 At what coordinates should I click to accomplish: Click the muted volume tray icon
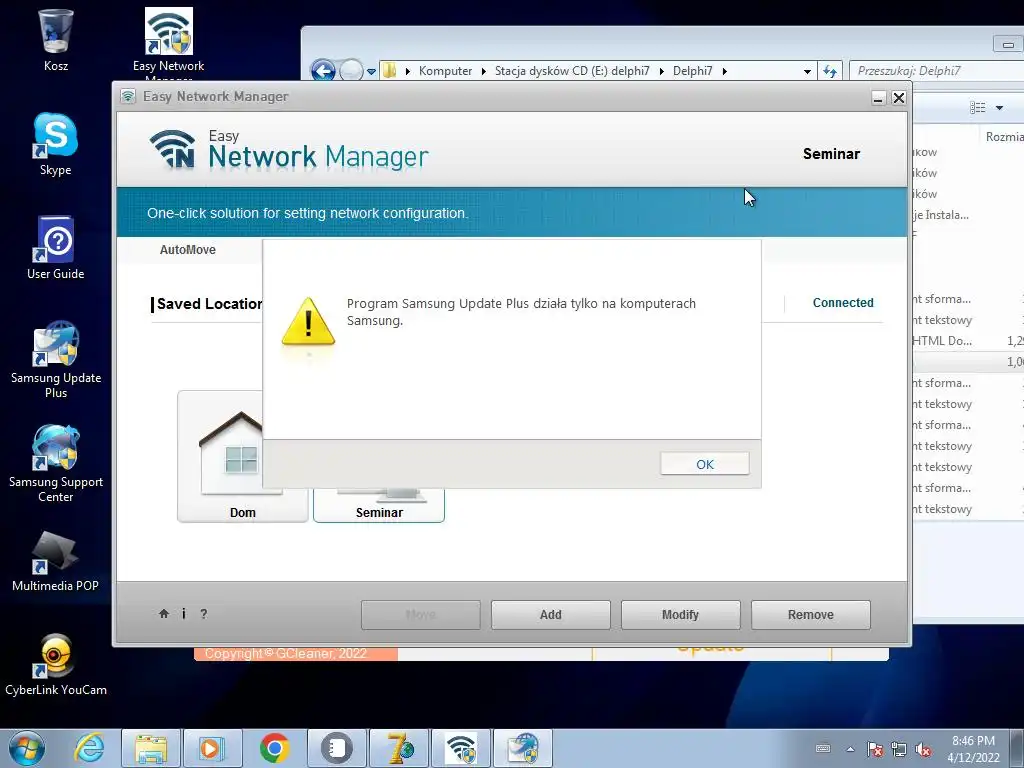(x=923, y=749)
